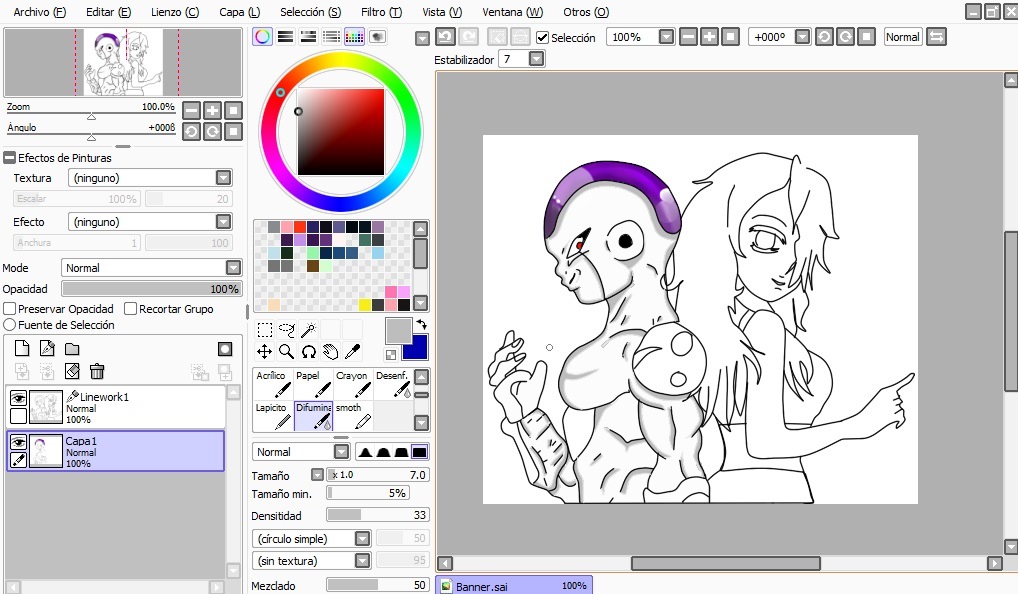Collapse Efectos de Pinturas section
Image resolution: width=1018 pixels, height=594 pixels.
click(x=9, y=158)
